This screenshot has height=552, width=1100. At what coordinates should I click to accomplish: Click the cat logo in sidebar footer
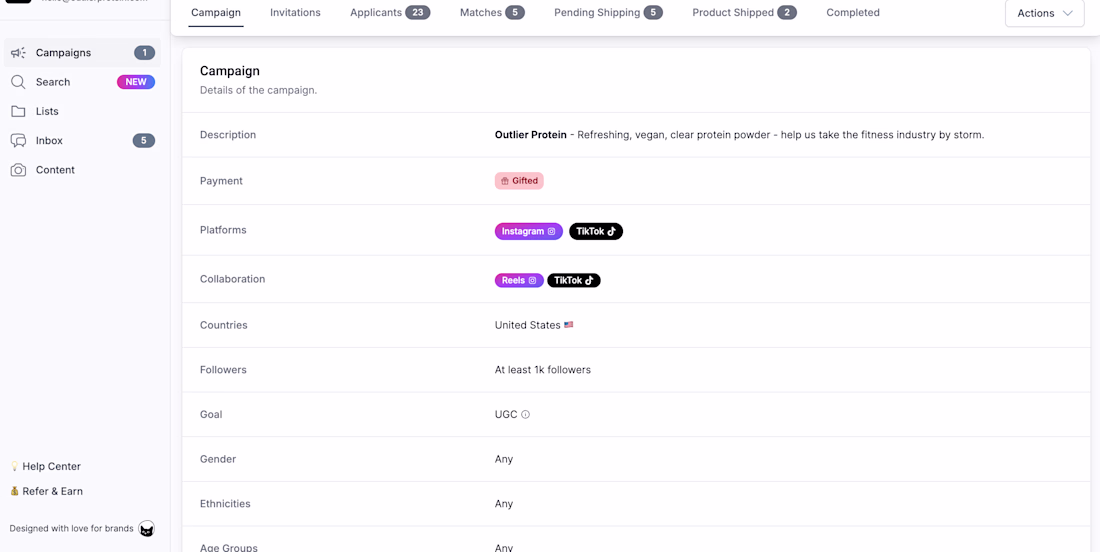(x=147, y=529)
